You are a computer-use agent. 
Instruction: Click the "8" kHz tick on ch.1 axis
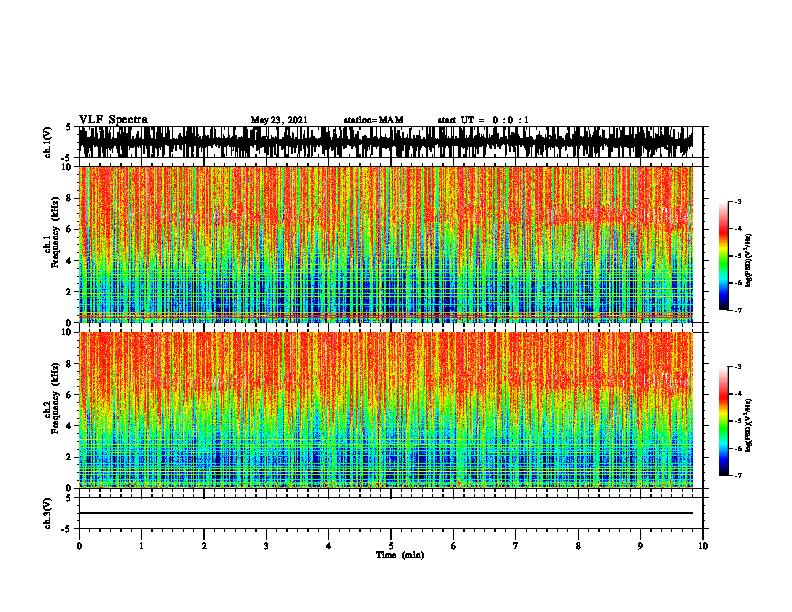(70, 198)
